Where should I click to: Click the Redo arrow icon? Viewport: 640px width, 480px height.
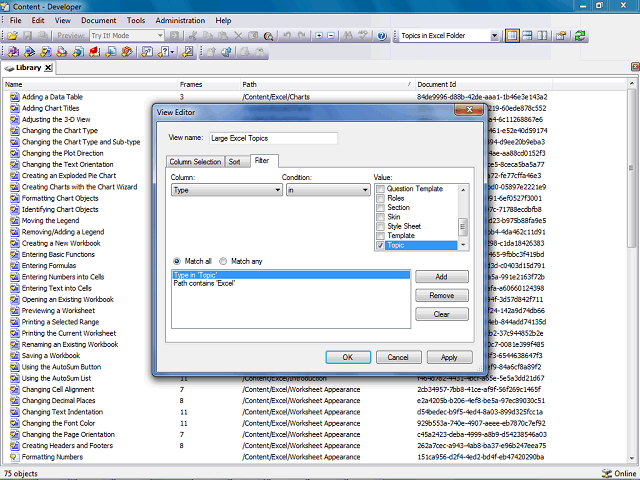302,36
